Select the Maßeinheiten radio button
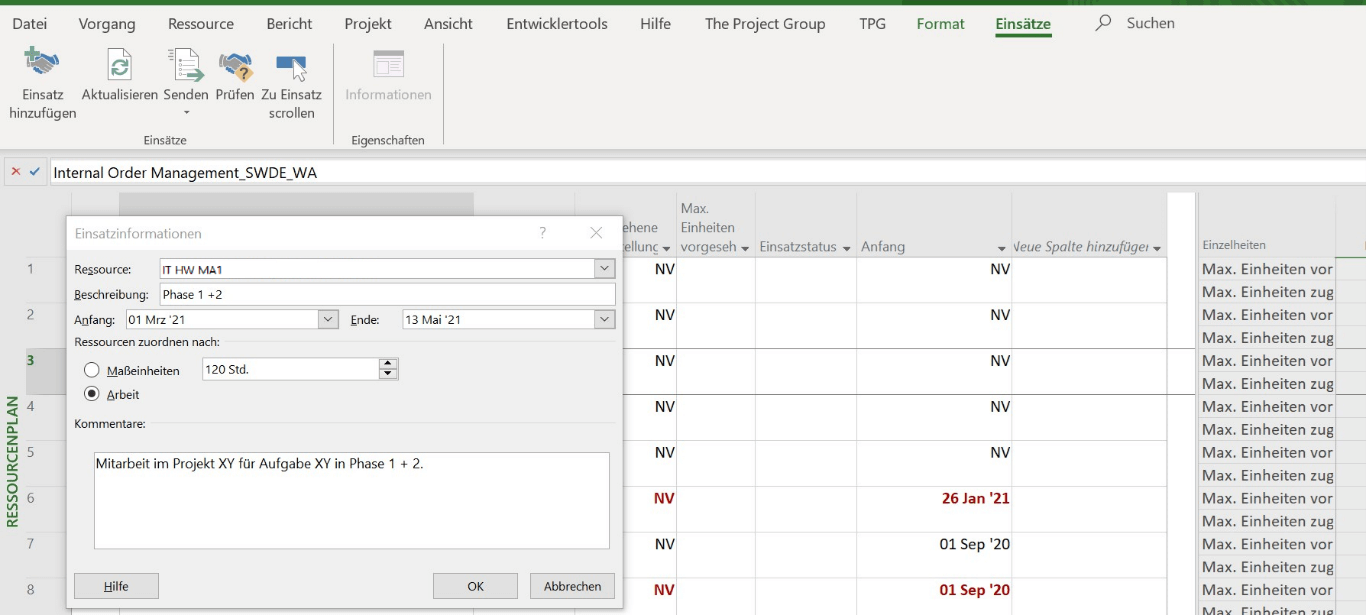The image size is (1366, 615). click(92, 370)
